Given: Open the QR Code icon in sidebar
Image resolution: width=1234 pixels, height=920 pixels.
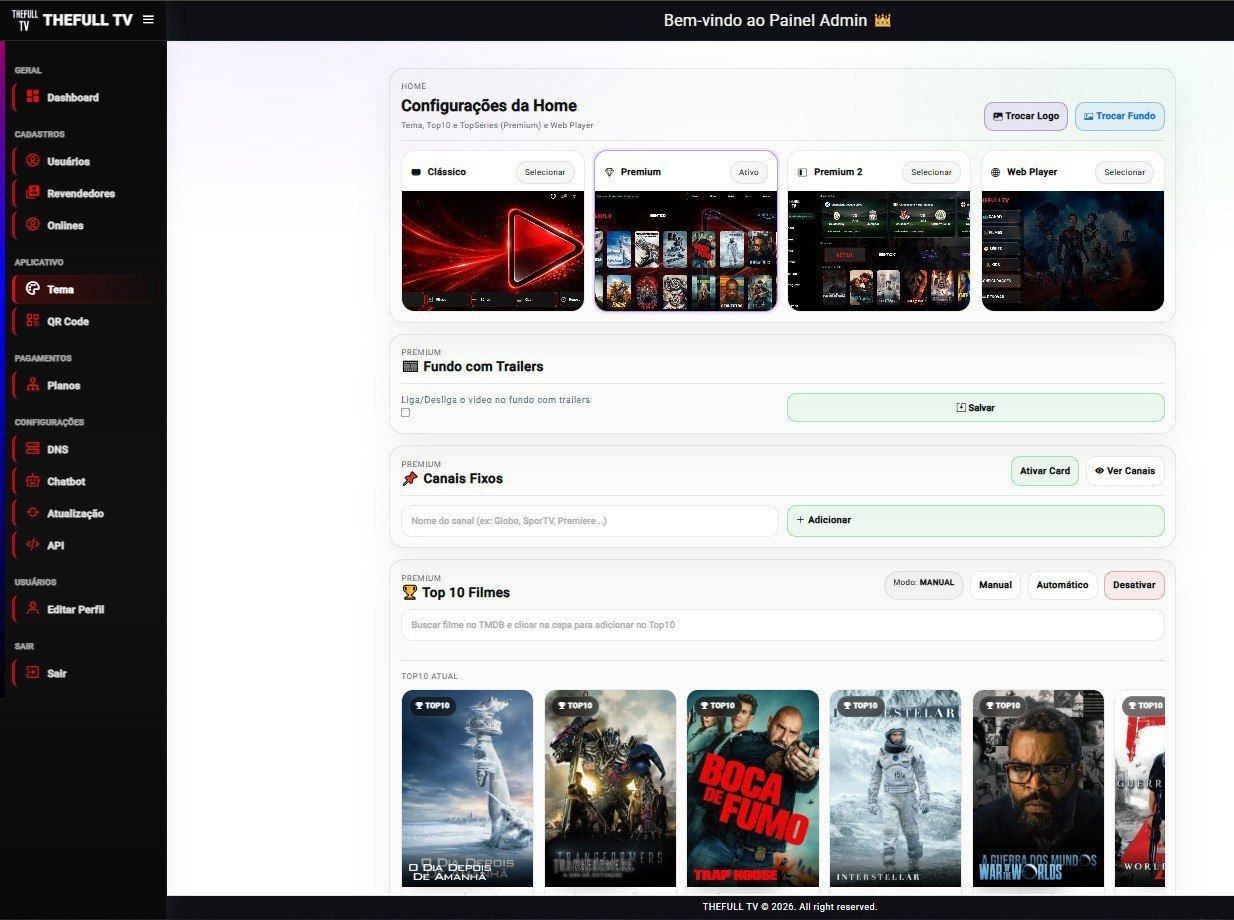Looking at the screenshot, I should [x=33, y=321].
